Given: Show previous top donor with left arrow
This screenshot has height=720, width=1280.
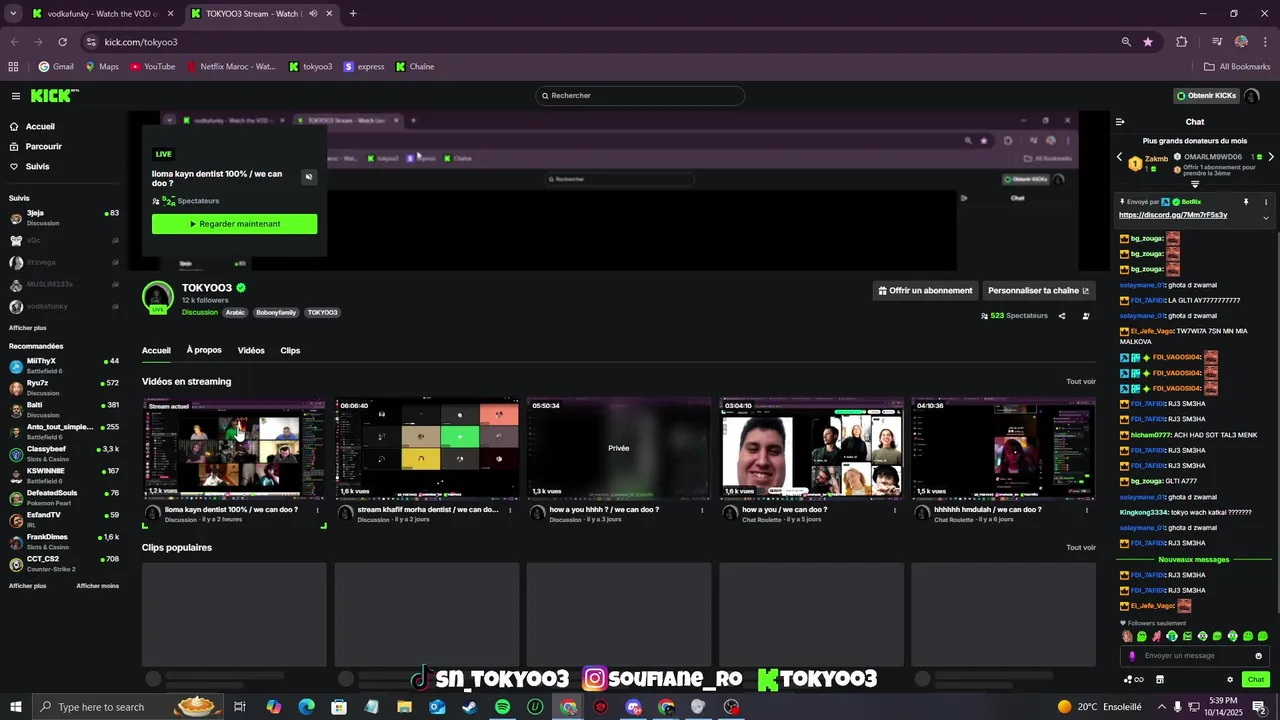Looking at the screenshot, I should 1119,157.
